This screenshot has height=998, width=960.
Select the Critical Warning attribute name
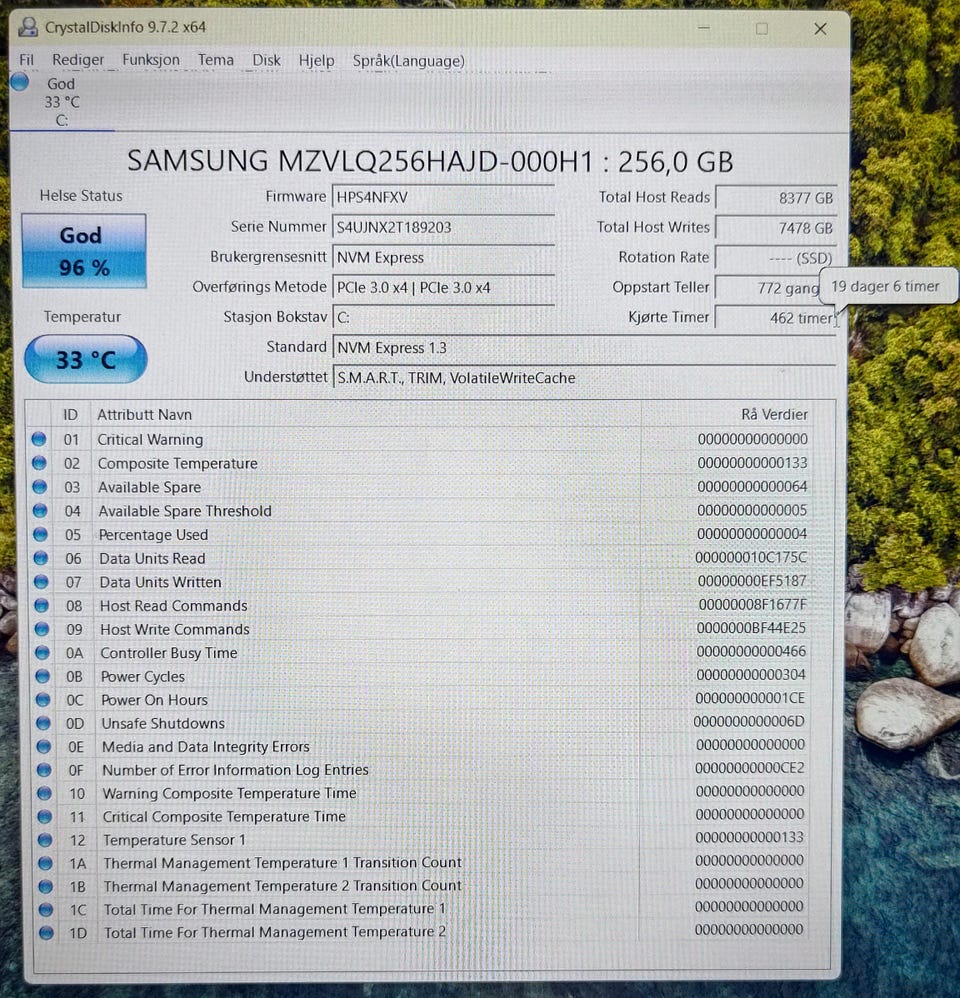coord(150,439)
